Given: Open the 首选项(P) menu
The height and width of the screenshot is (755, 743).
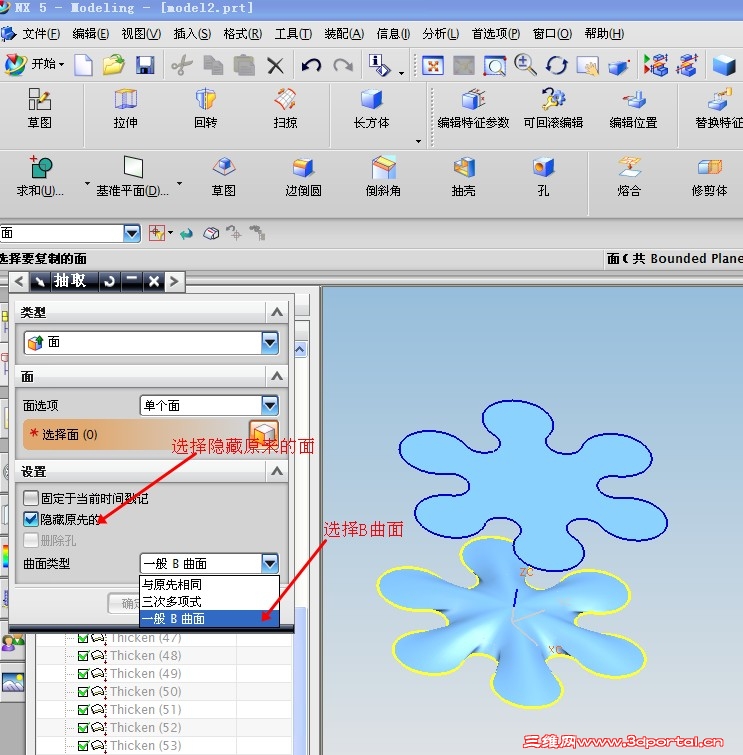Looking at the screenshot, I should tap(496, 34).
